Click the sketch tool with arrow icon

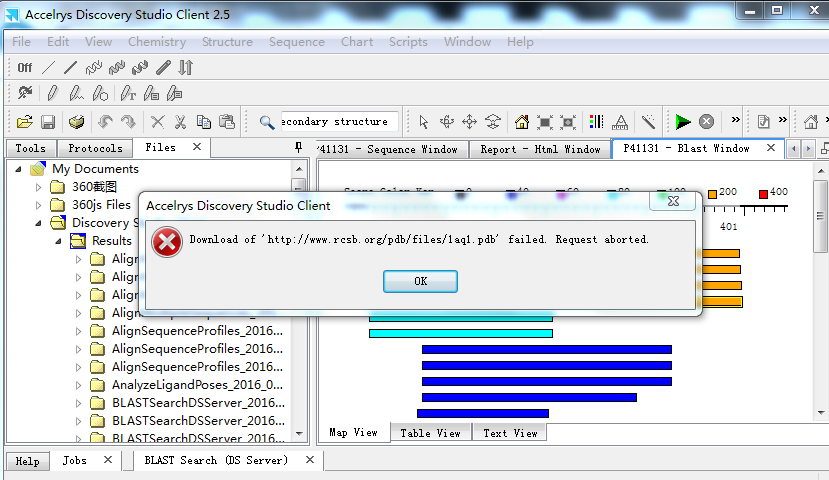(x=25, y=94)
